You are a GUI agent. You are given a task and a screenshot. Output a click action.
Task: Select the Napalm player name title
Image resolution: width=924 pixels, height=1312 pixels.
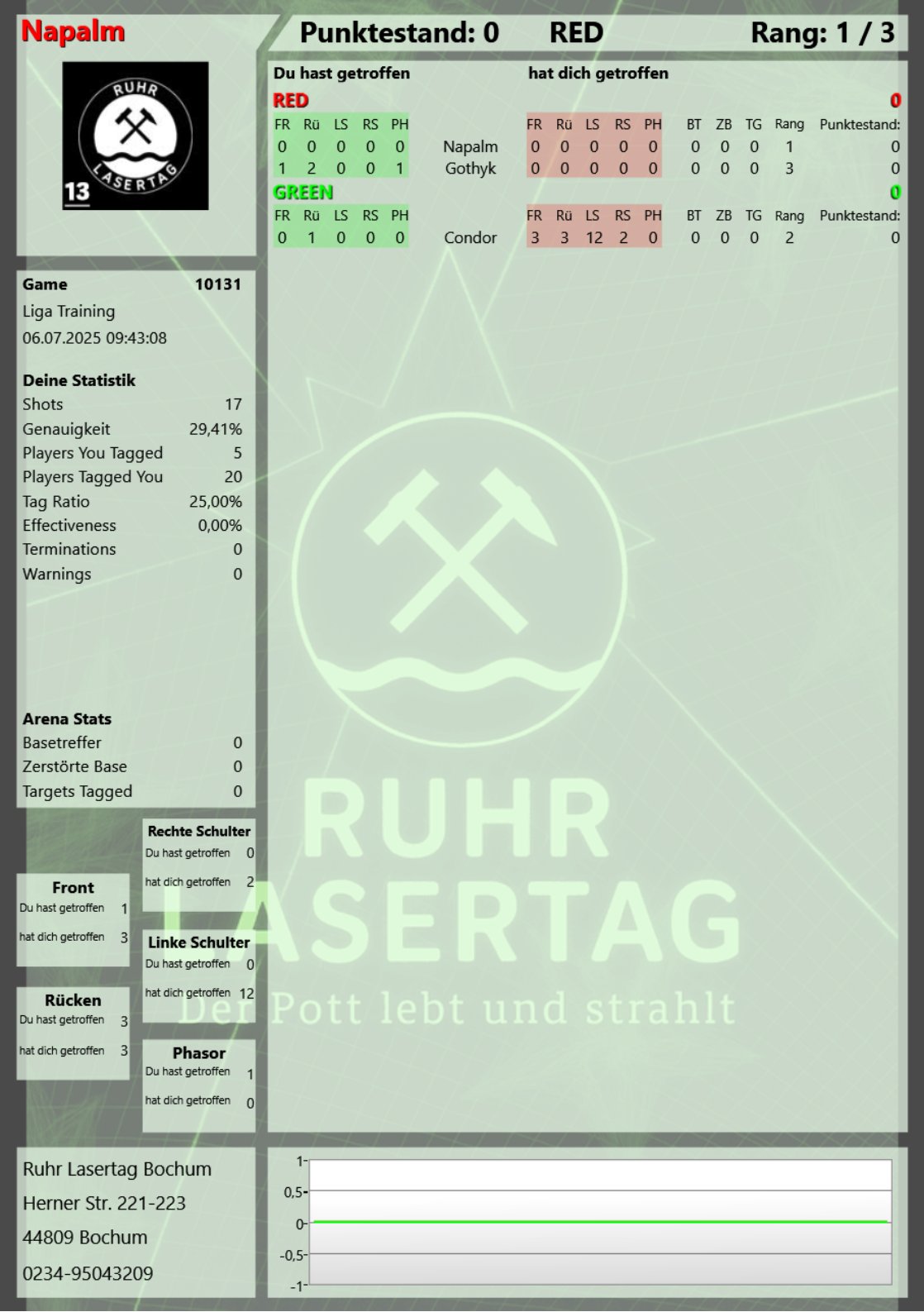tap(74, 31)
